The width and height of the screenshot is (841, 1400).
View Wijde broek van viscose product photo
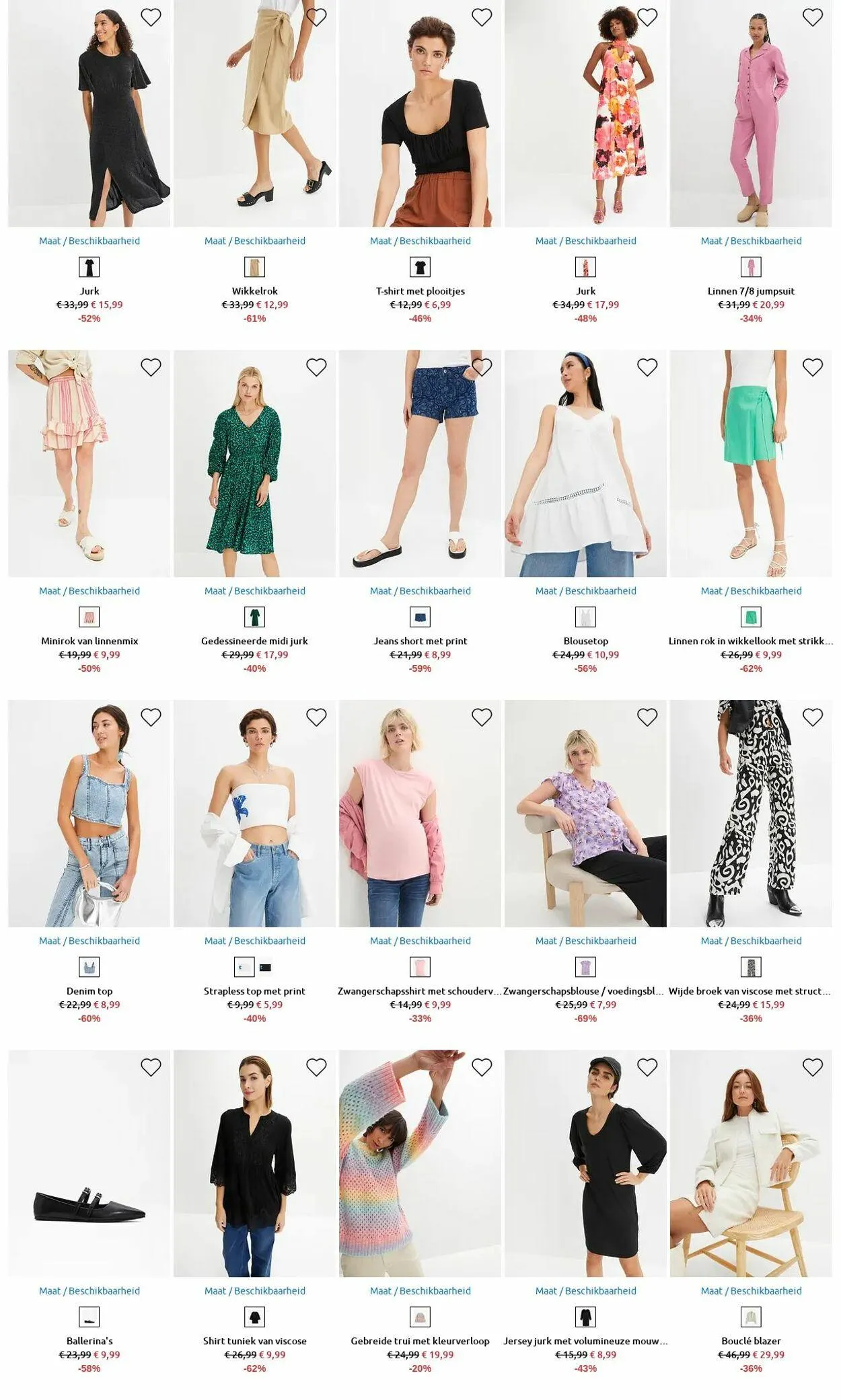(x=751, y=814)
